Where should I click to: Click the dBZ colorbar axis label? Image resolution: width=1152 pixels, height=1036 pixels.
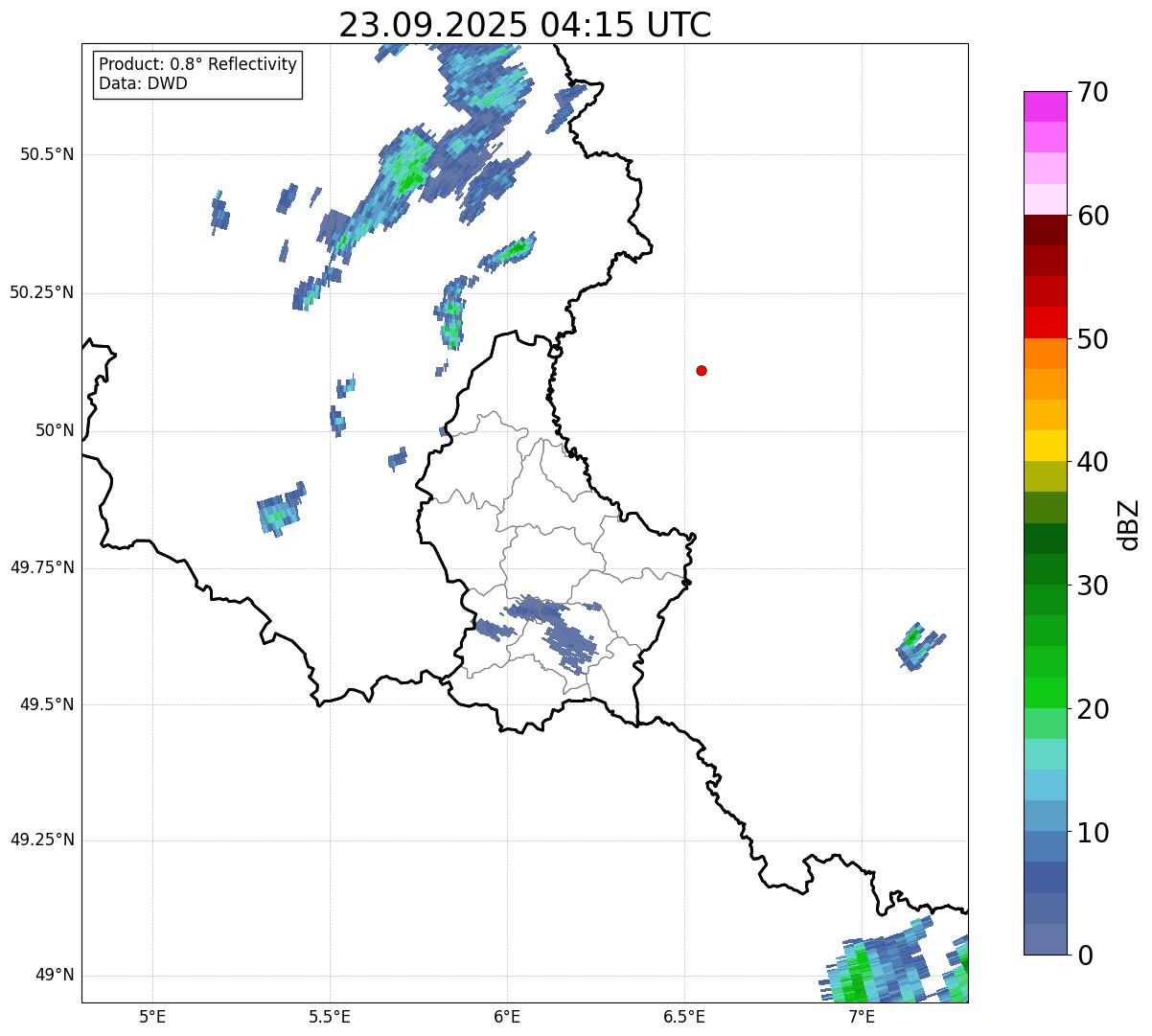(x=1128, y=524)
